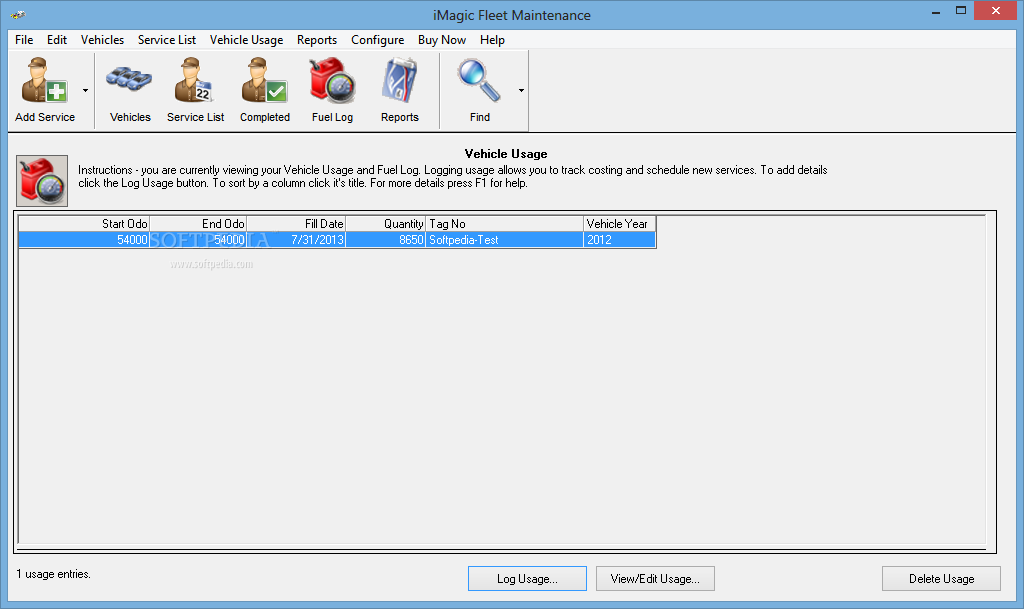Image resolution: width=1024 pixels, height=609 pixels.
Task: Sort by the Start Odo column header
Action: click(84, 224)
